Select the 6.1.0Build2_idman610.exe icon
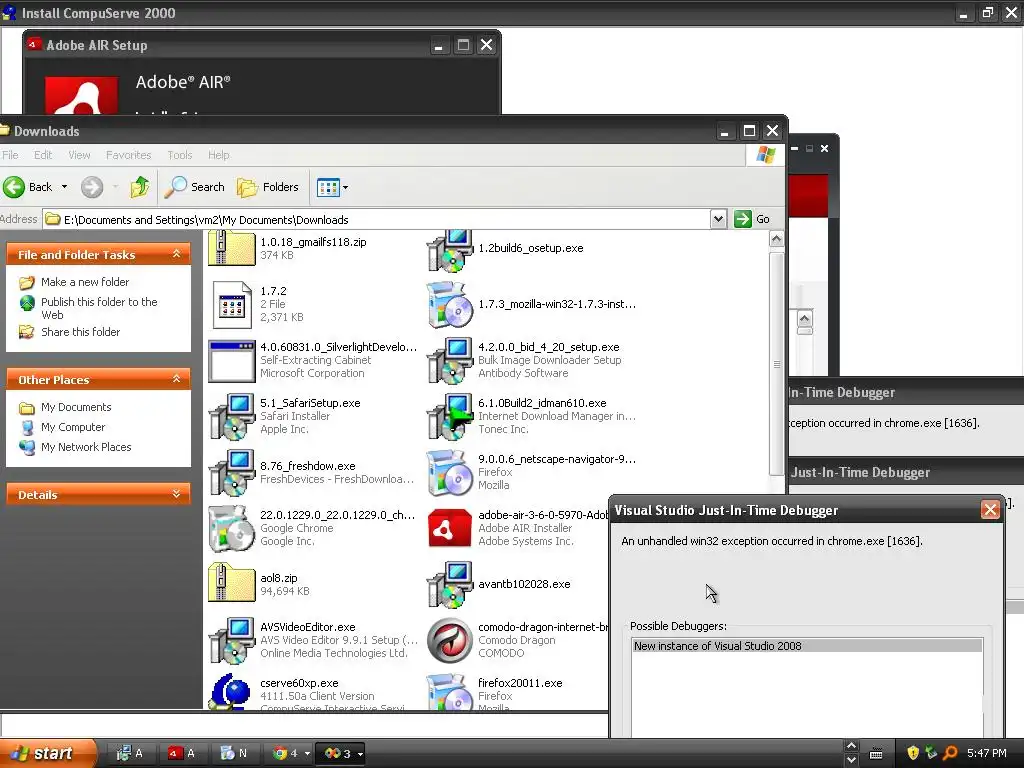This screenshot has height=768, width=1024. click(x=449, y=417)
